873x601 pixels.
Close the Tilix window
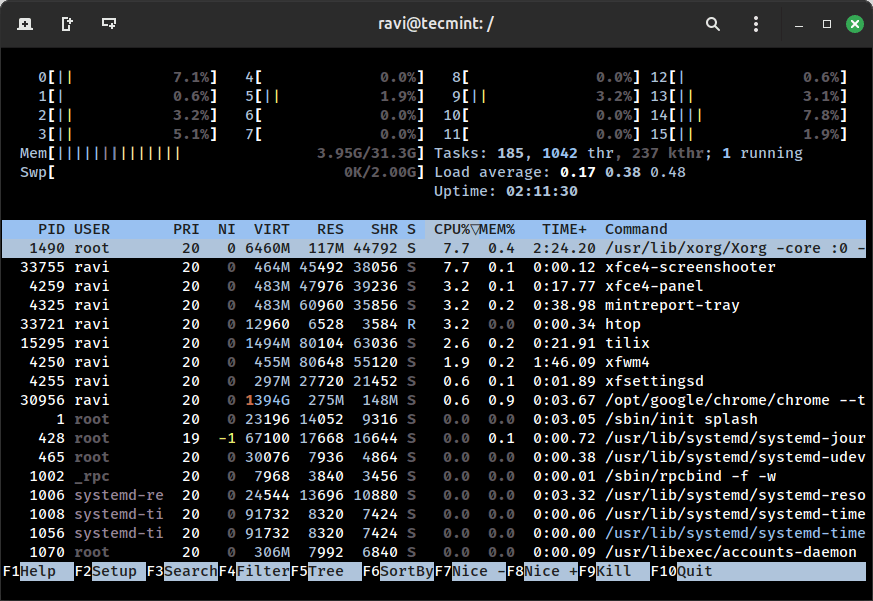point(855,23)
